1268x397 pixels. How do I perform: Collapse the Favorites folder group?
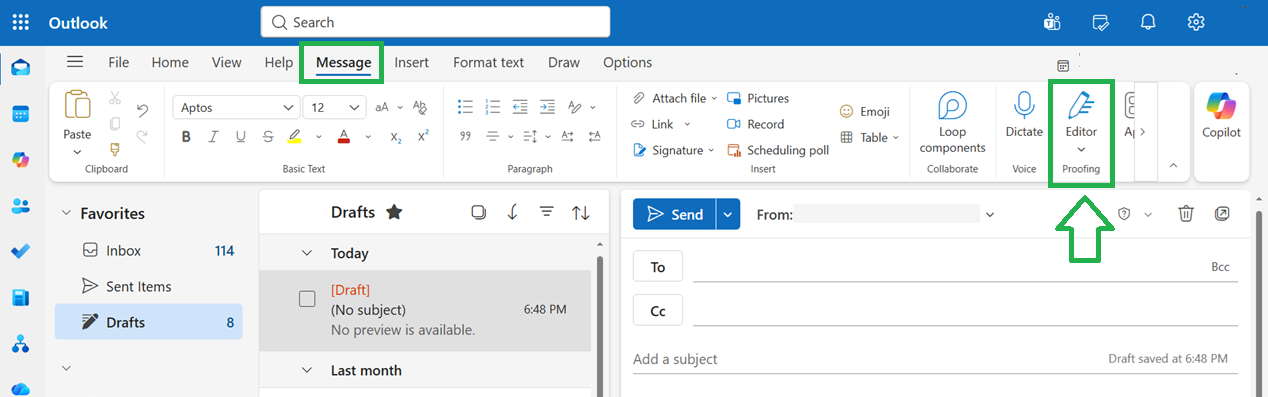pyautogui.click(x=67, y=213)
